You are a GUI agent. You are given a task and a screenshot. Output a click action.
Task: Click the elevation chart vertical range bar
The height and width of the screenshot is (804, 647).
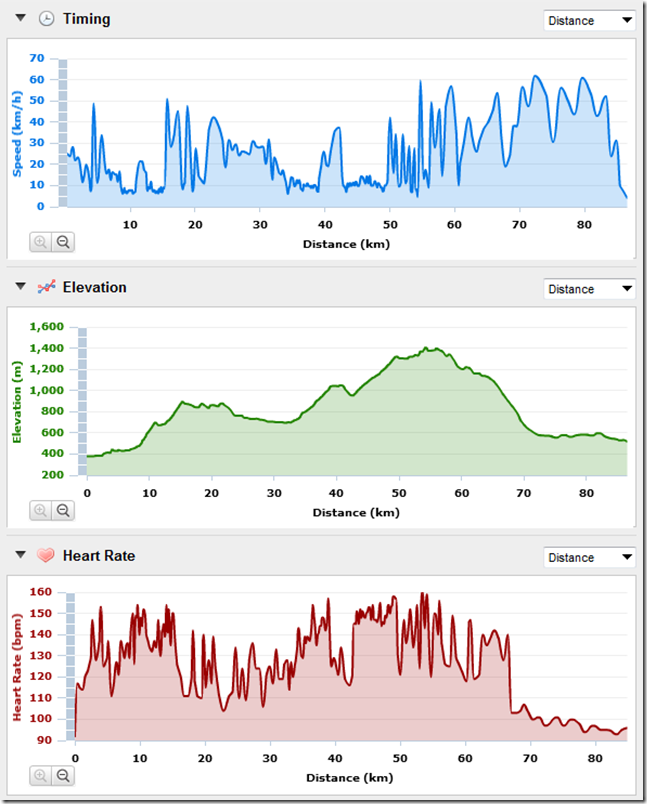pyautogui.click(x=82, y=401)
